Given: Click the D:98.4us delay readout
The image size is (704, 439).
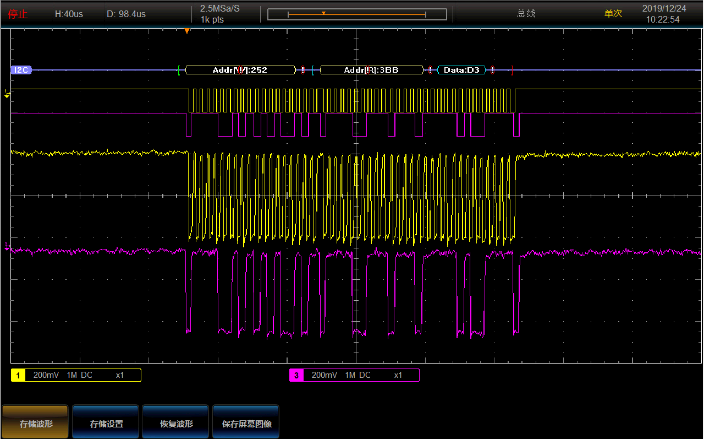Looking at the screenshot, I should (x=126, y=13).
